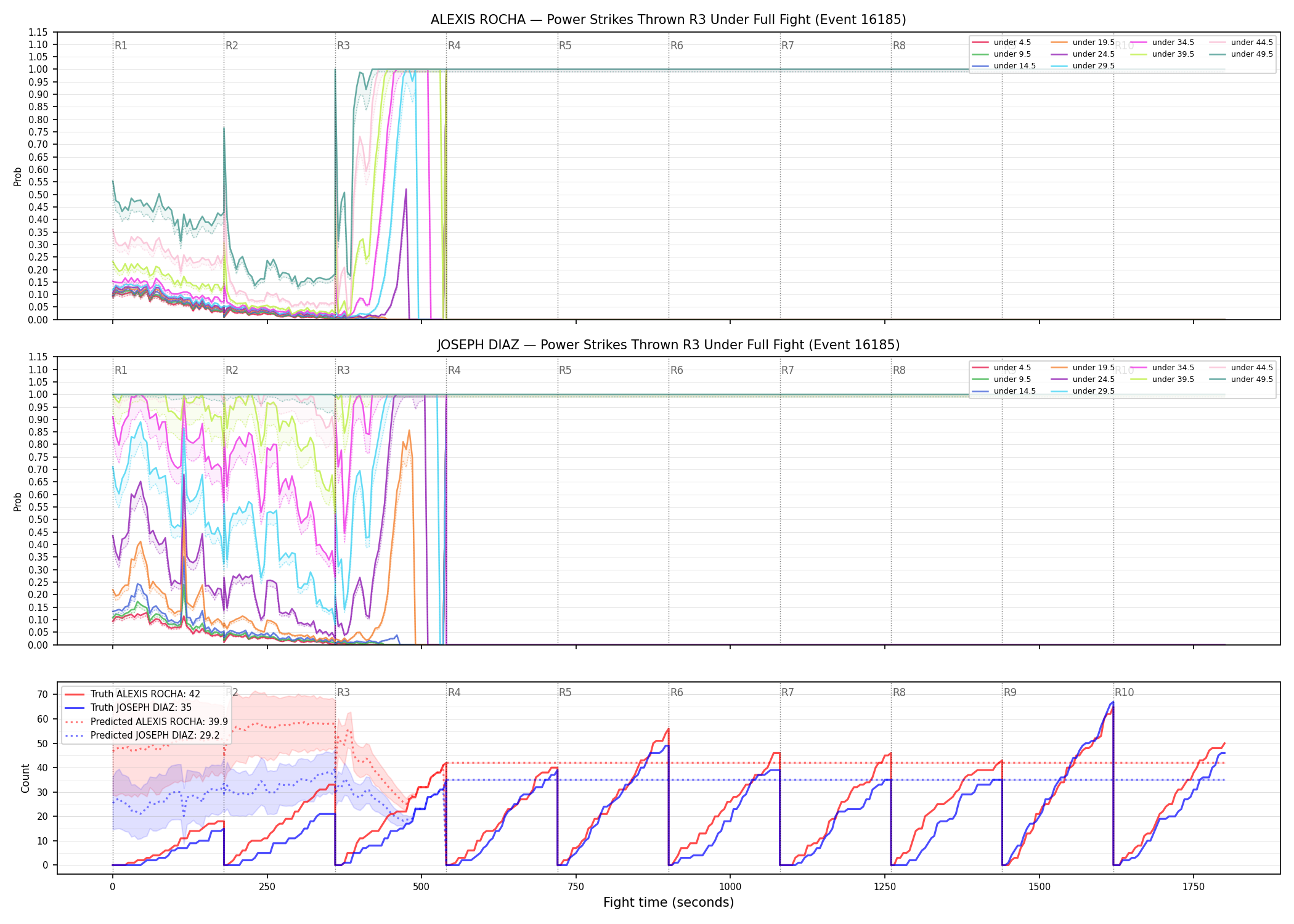
Task: Click x-axis tick label '500'
Action: pos(421,887)
